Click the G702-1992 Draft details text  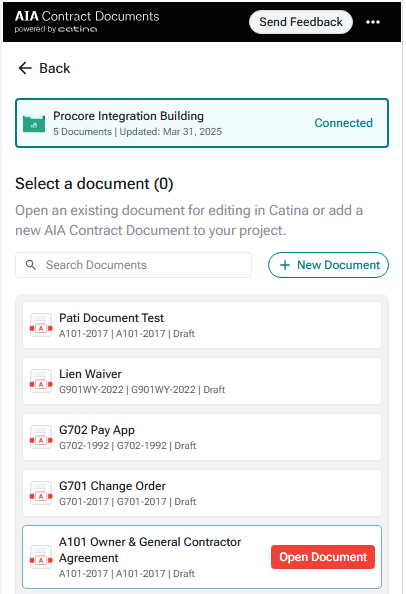[x=128, y=446]
